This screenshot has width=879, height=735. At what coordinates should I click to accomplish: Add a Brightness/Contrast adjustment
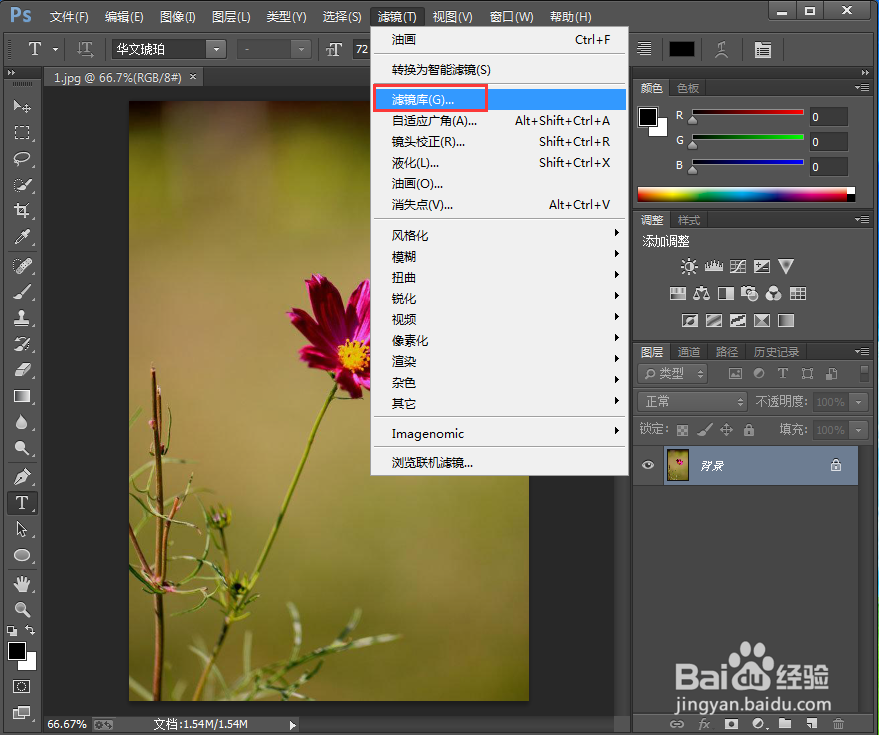(x=688, y=266)
